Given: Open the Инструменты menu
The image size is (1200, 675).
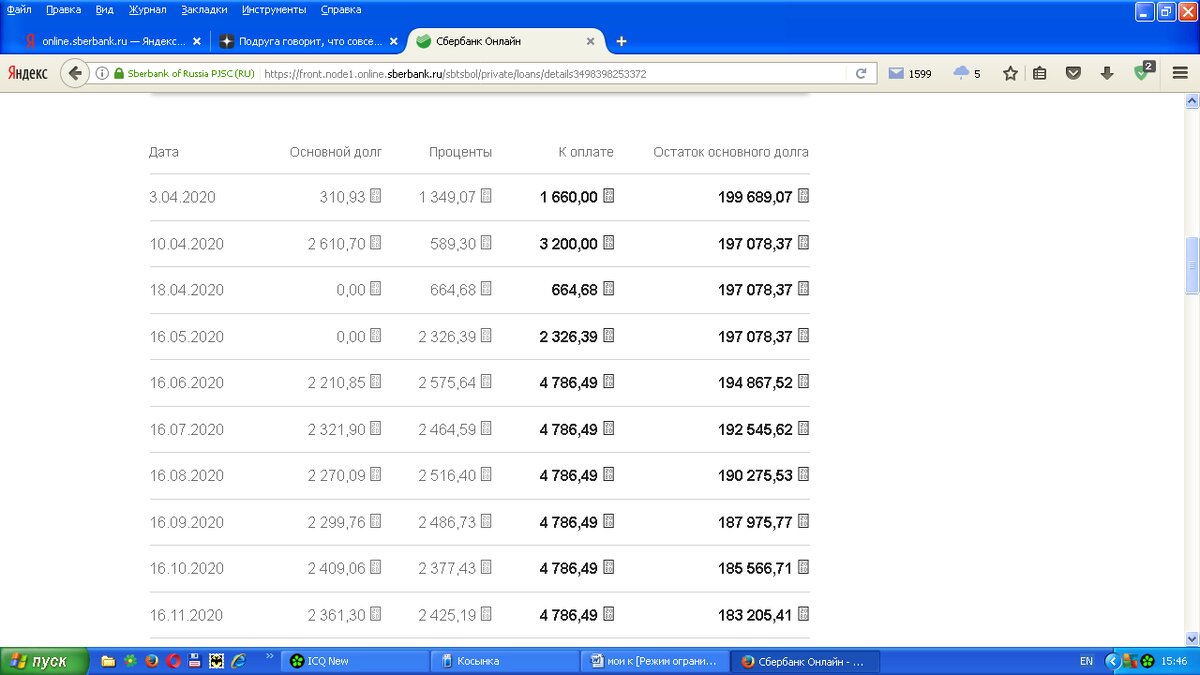Looking at the screenshot, I should [274, 9].
